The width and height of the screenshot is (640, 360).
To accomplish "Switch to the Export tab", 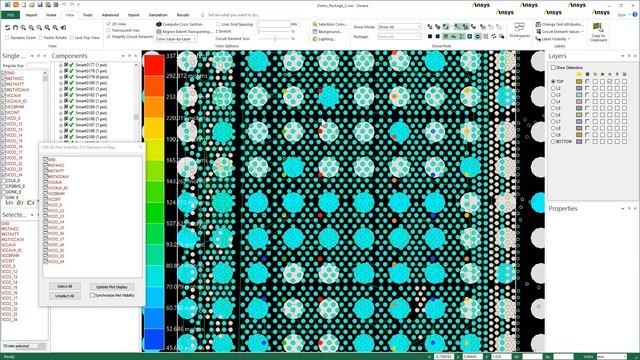I will point(133,15).
